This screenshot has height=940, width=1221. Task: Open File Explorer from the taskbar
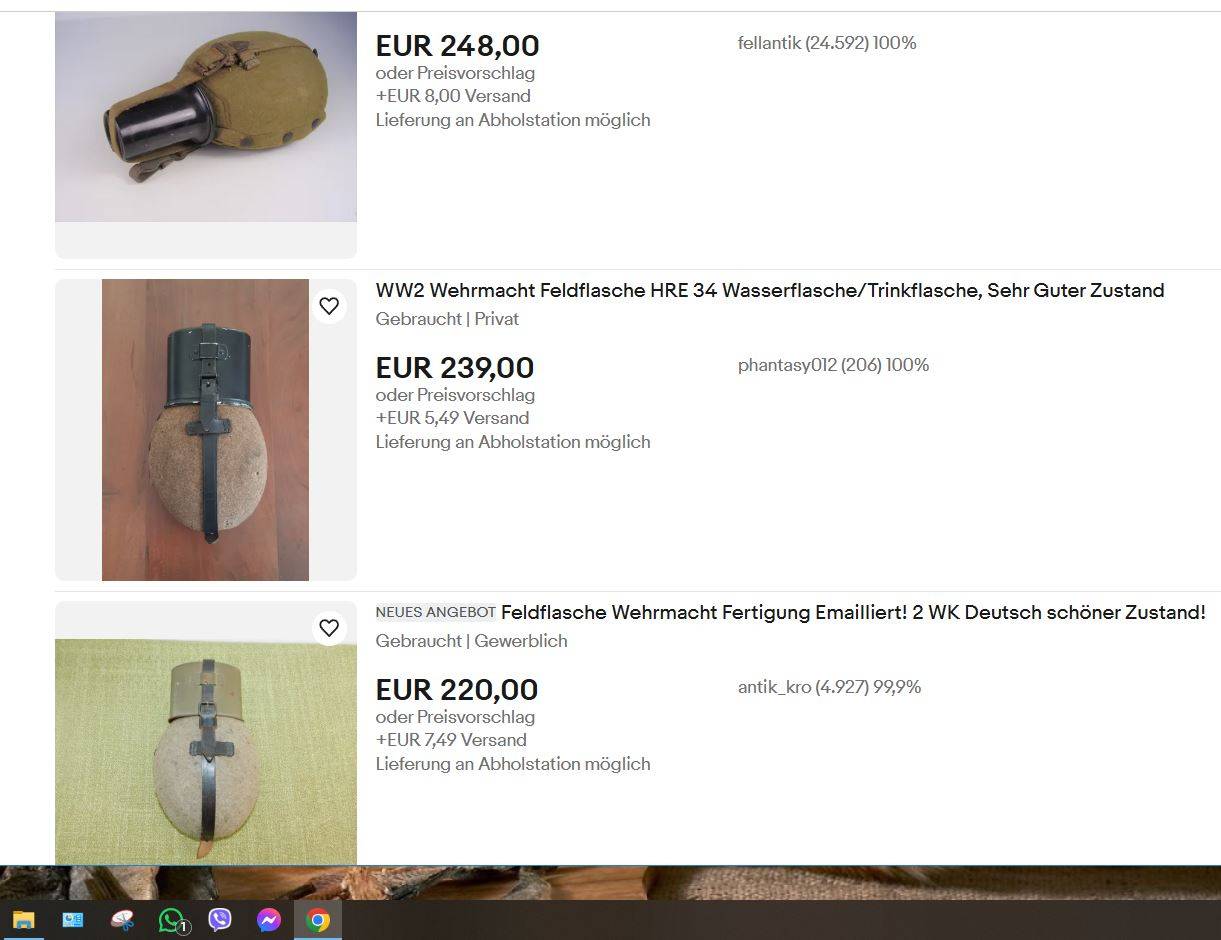tap(24, 920)
